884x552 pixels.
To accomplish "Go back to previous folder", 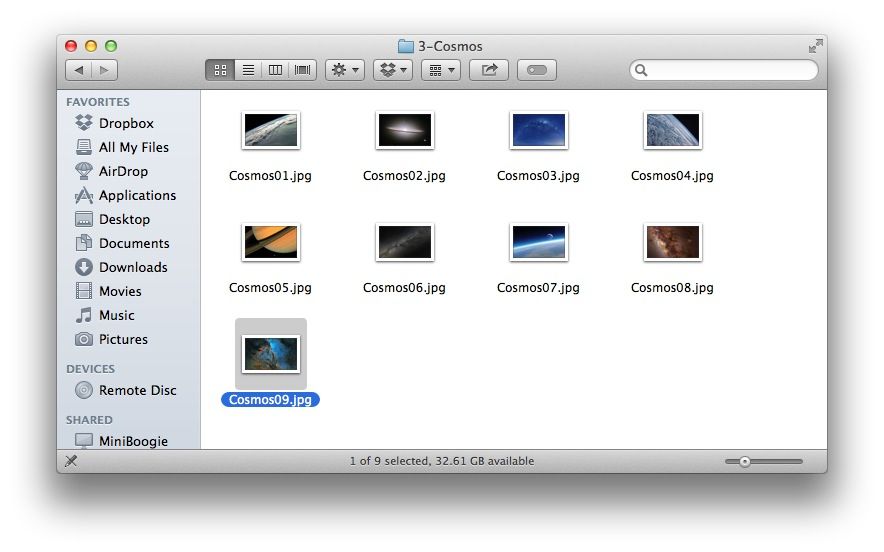I will pyautogui.click(x=79, y=70).
